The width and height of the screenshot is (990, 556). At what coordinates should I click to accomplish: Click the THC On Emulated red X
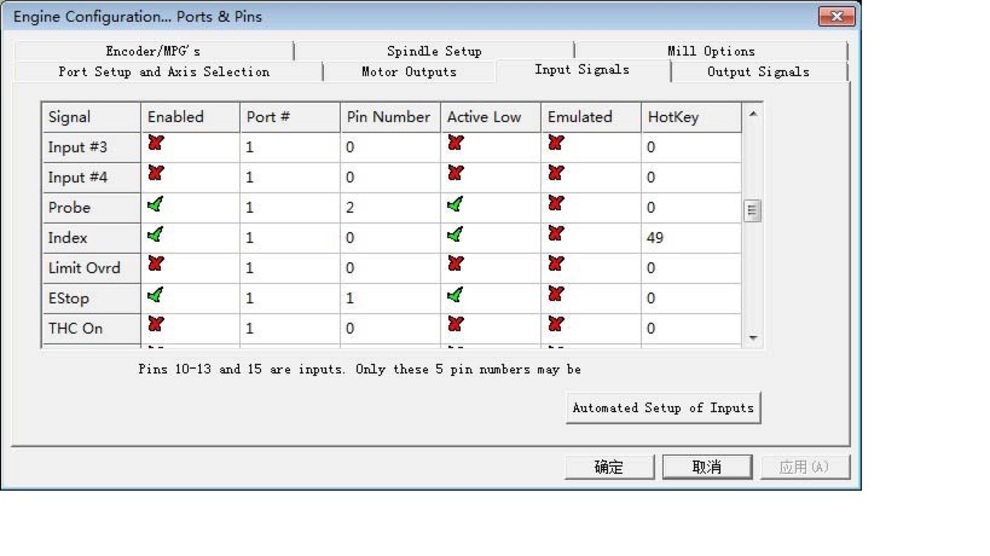[556, 325]
